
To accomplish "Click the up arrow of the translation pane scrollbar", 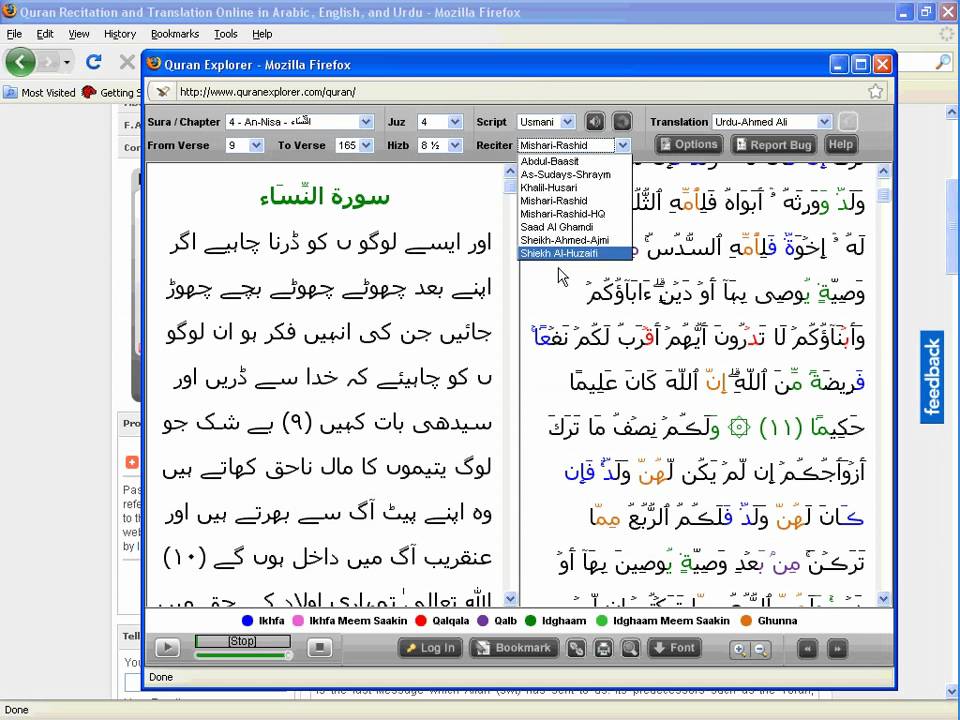I will (509, 171).
